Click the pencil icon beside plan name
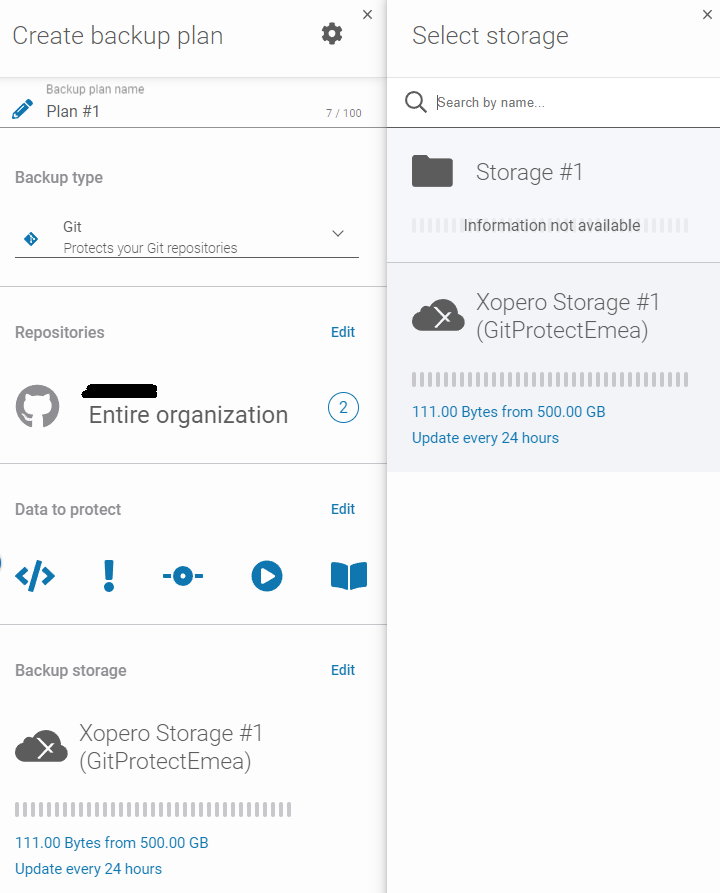The image size is (720, 893). point(22,109)
